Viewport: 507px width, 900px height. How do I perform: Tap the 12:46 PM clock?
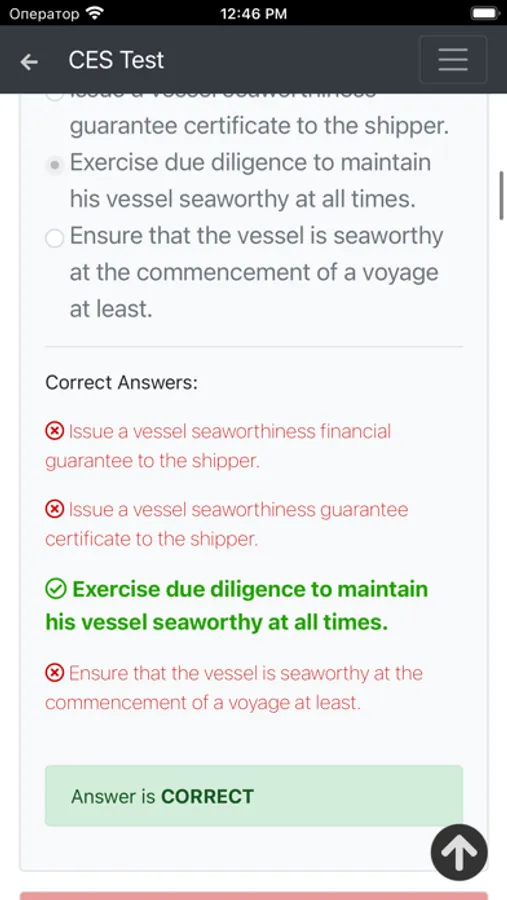[253, 13]
